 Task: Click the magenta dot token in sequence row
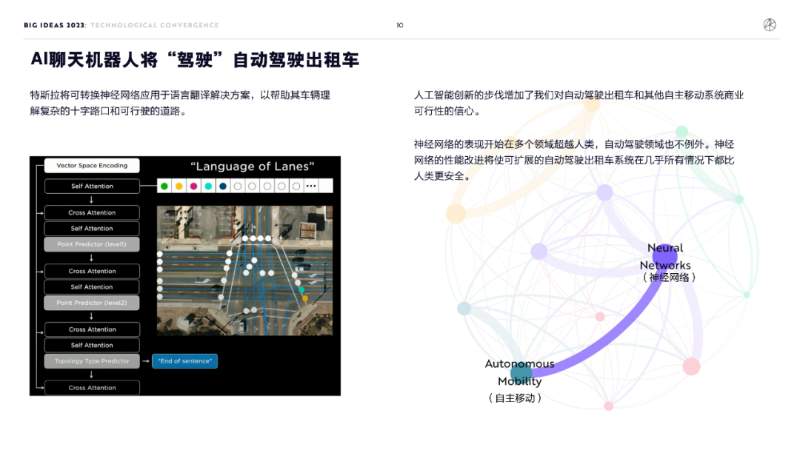(193, 186)
